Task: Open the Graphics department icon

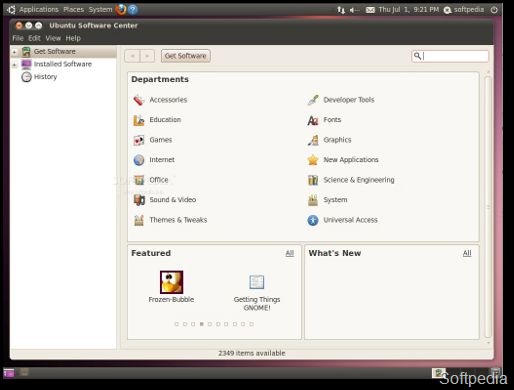Action: (313, 140)
